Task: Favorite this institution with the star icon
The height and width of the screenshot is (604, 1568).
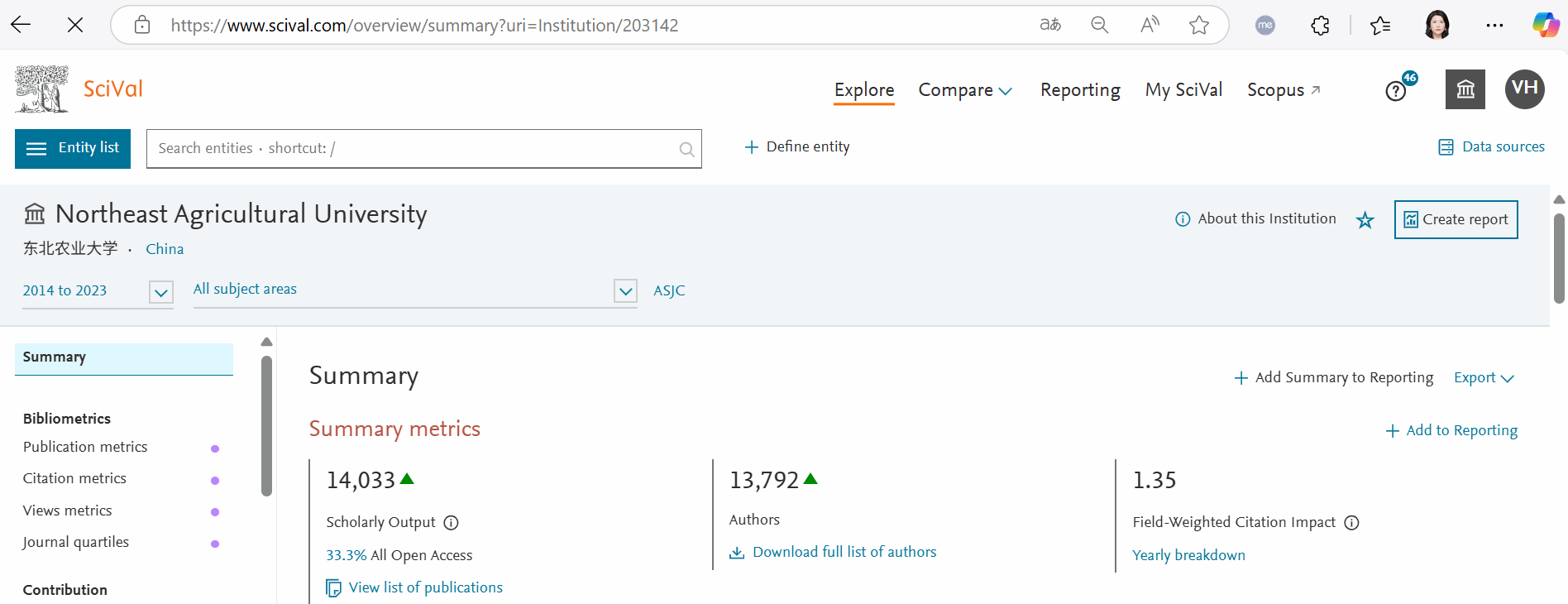Action: [x=1365, y=220]
